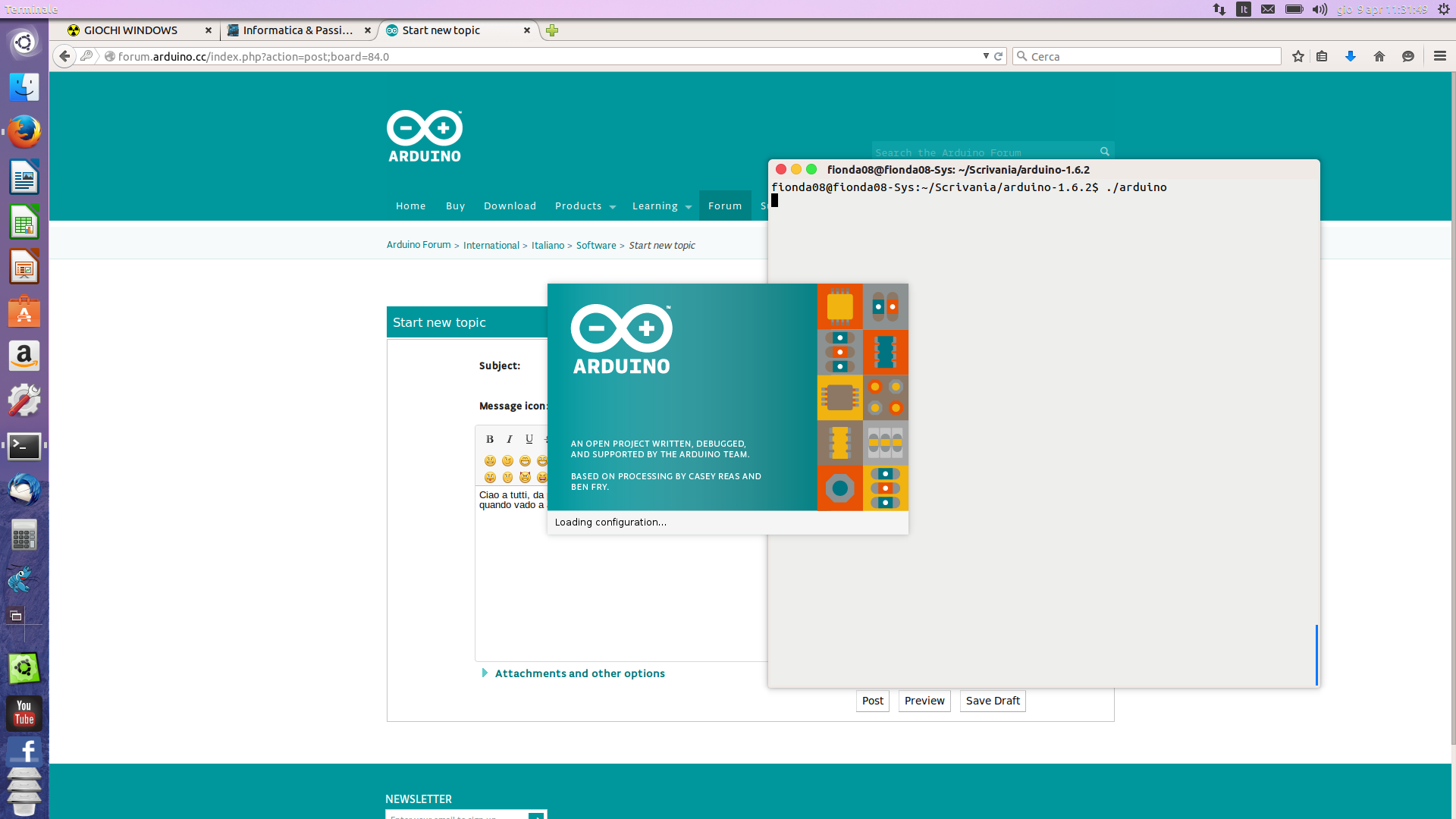
Task: Apply underline formatting in message editor
Action: click(x=529, y=439)
